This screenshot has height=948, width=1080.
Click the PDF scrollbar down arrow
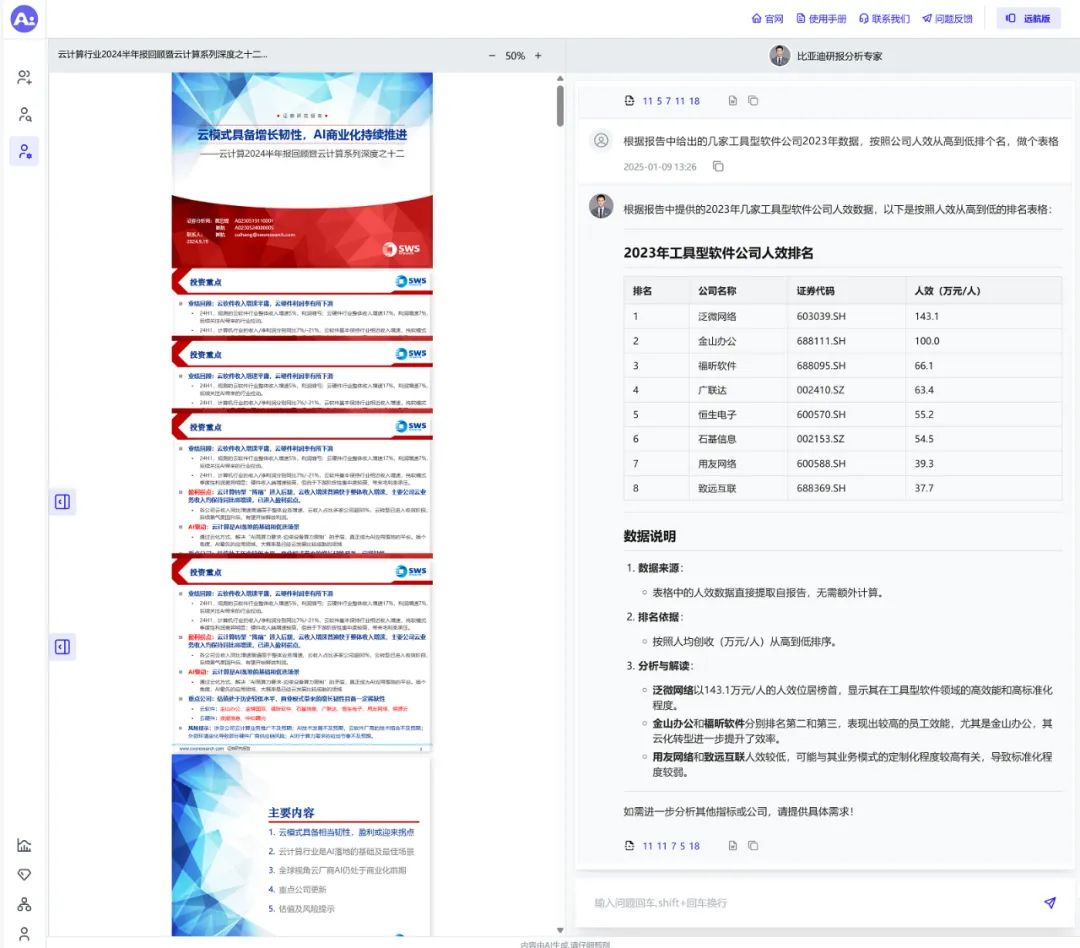click(560, 930)
